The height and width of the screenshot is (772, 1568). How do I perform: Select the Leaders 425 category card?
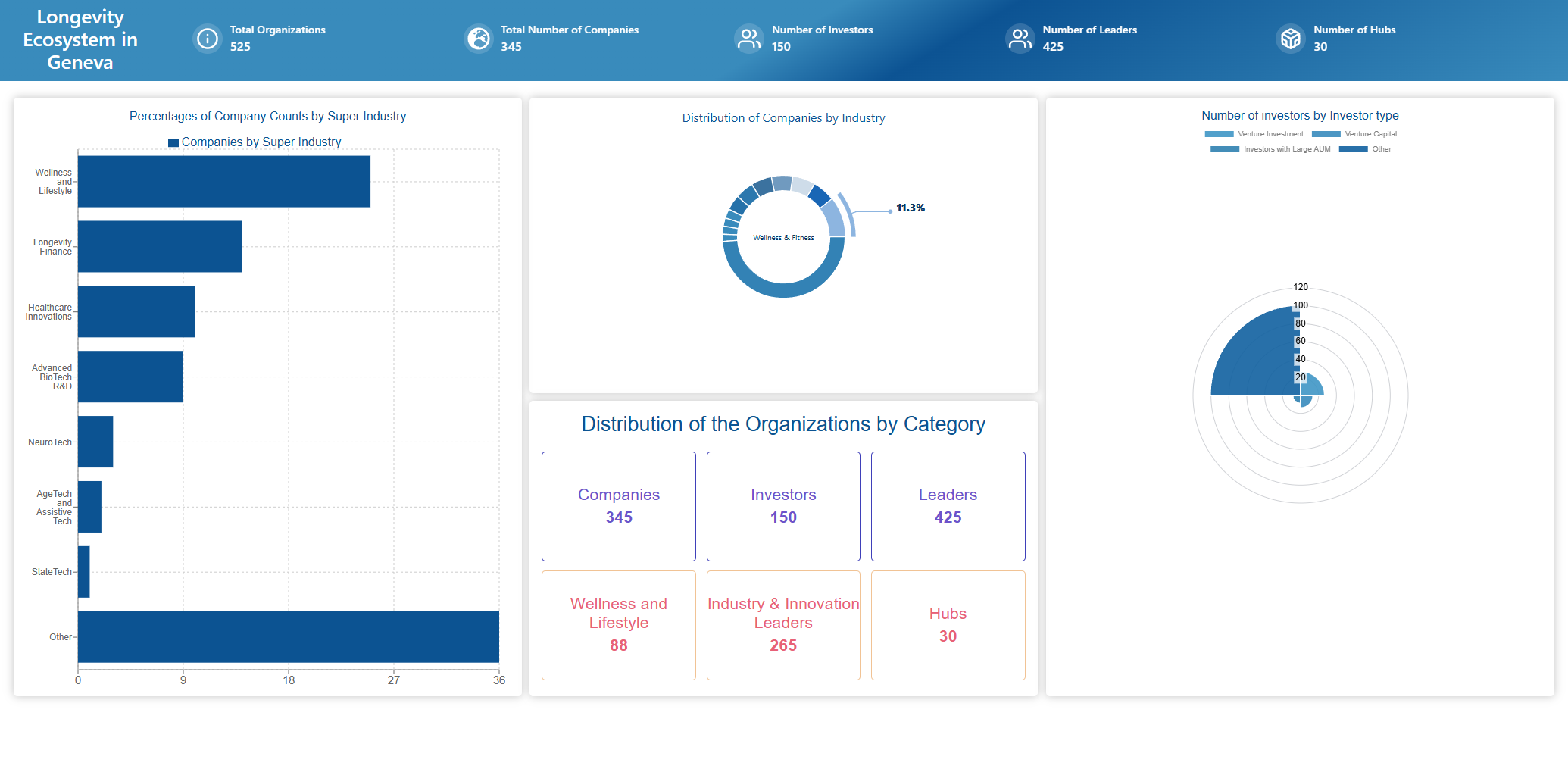coord(948,506)
